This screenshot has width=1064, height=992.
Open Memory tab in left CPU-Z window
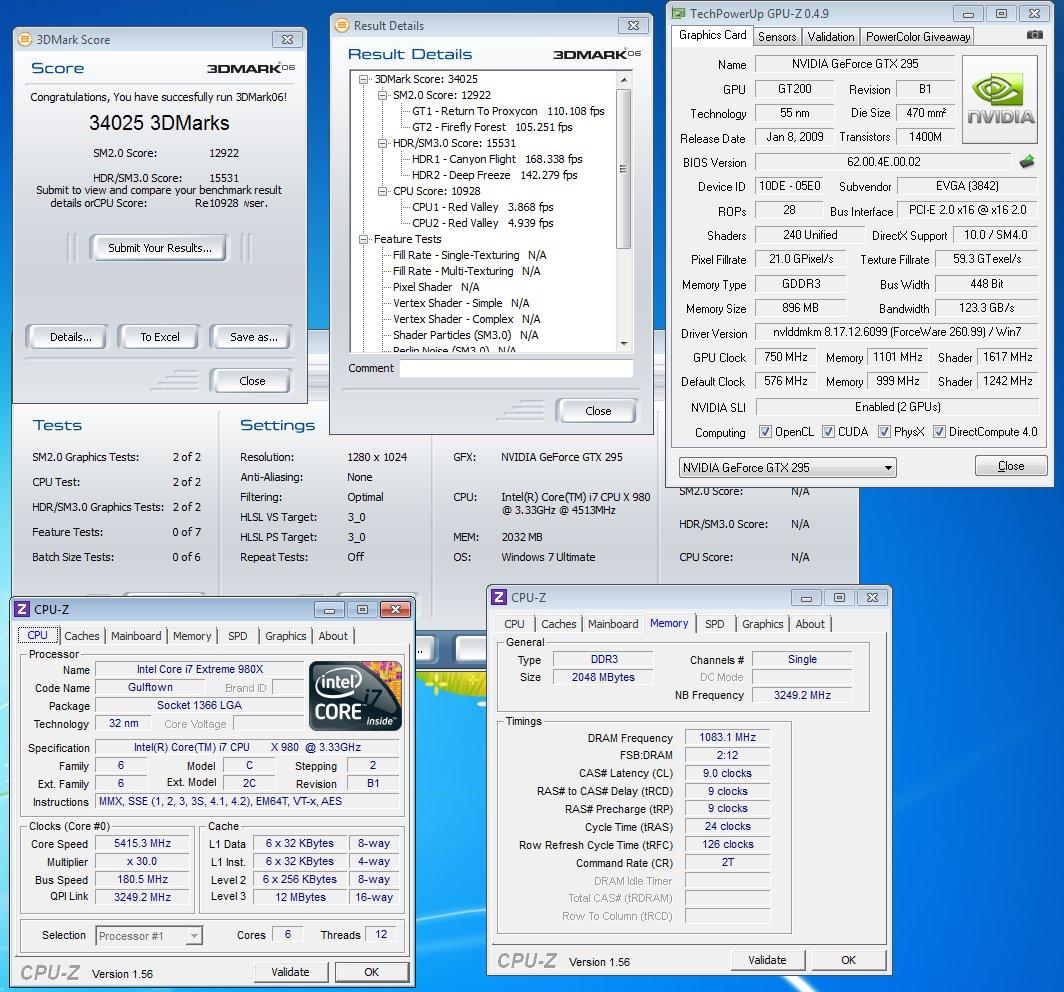tap(191, 636)
